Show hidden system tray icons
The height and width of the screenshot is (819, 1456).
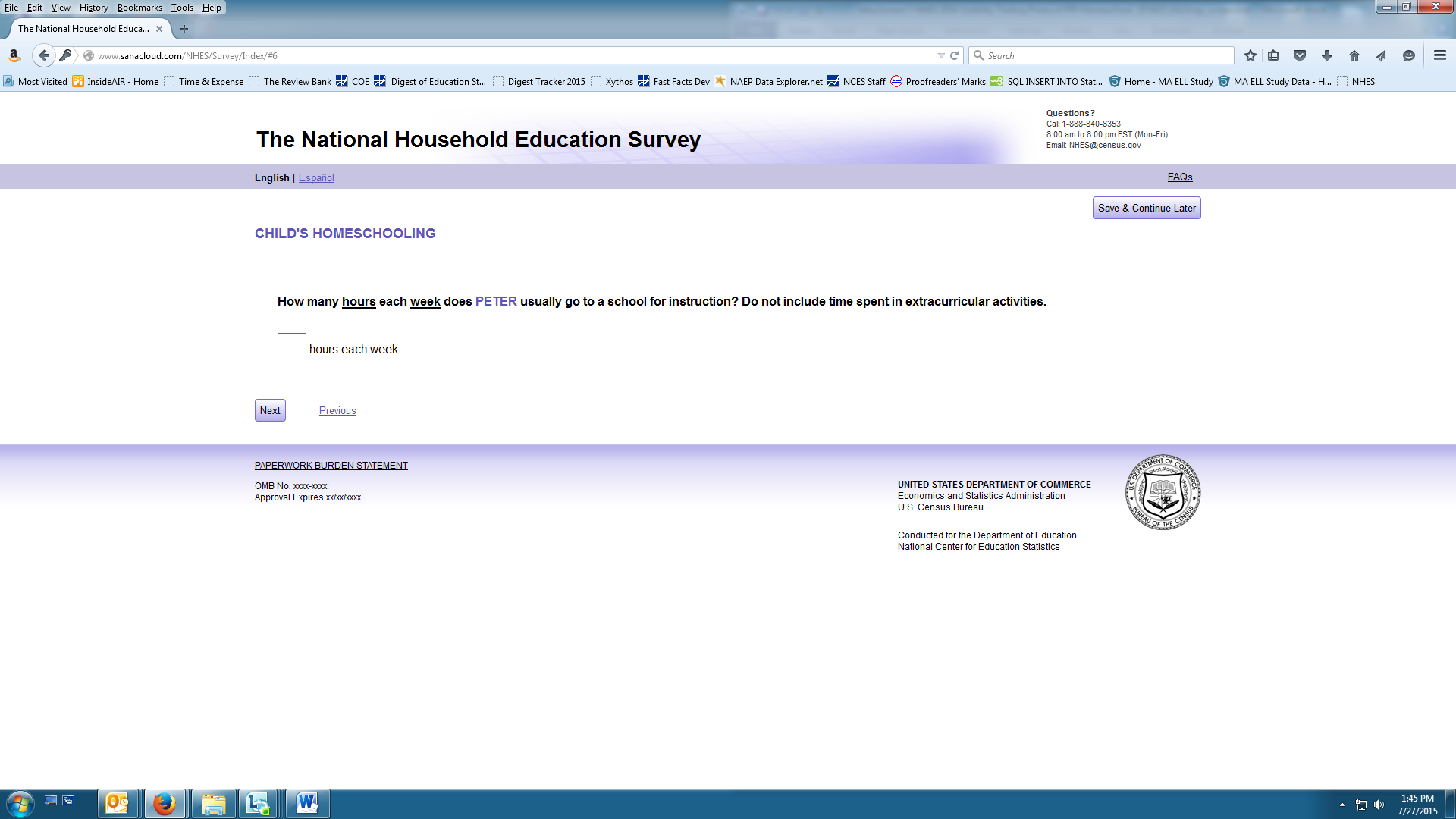pos(1342,805)
